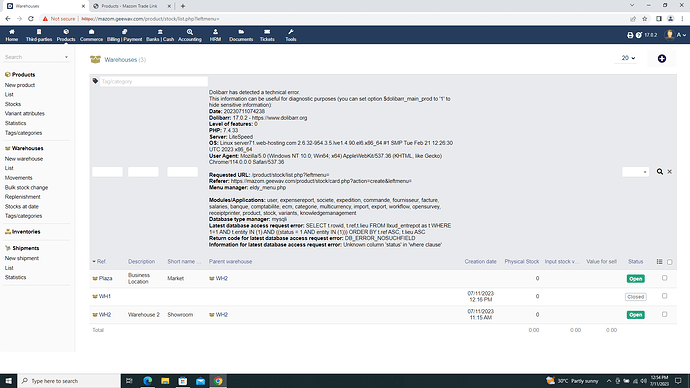The width and height of the screenshot is (690, 388).
Task: Click the plus icon to add new warehouse
Action: click(661, 59)
